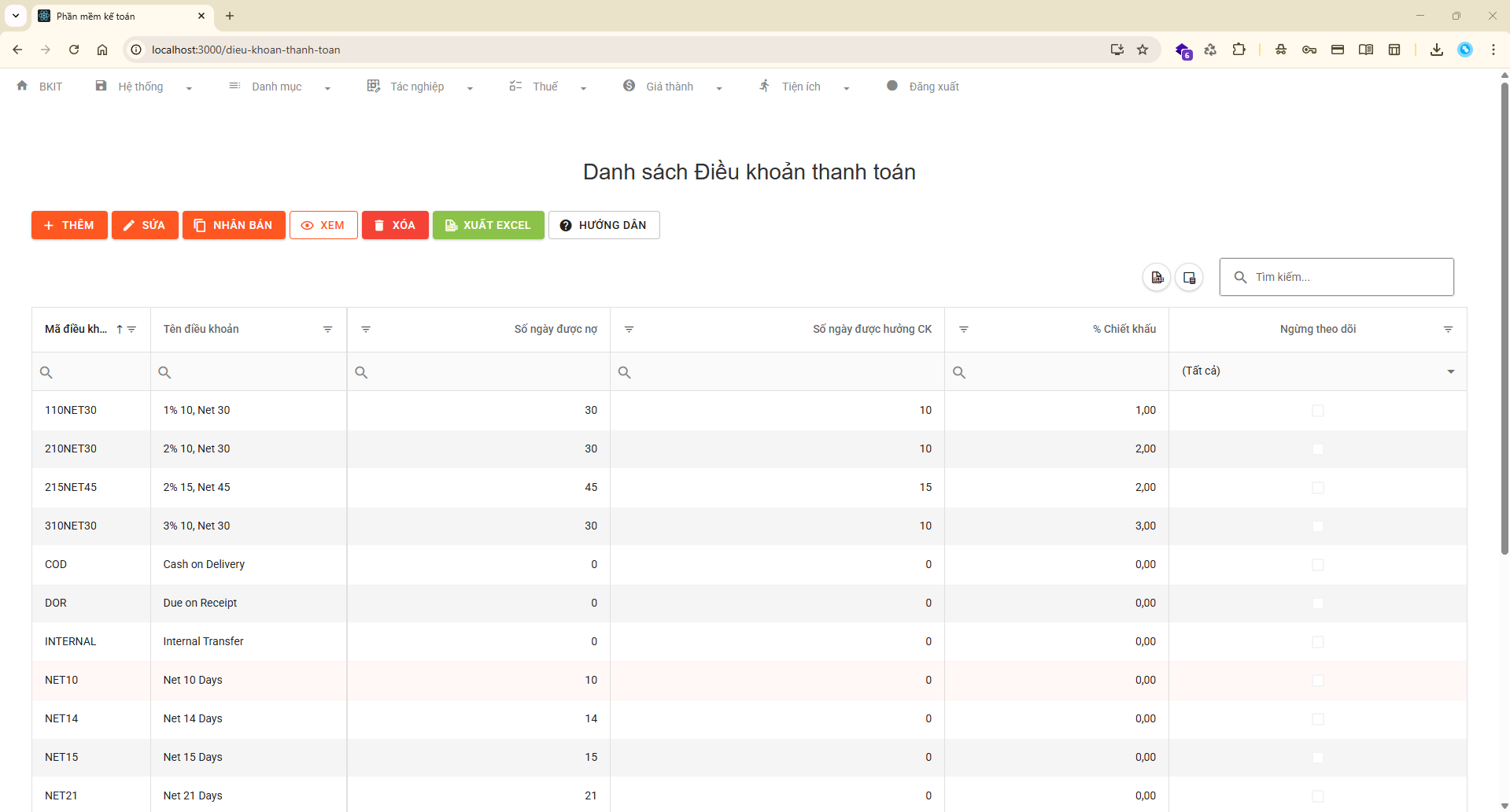Toggle Ngừng theo dõi checkbox for NET14

pos(1318,719)
